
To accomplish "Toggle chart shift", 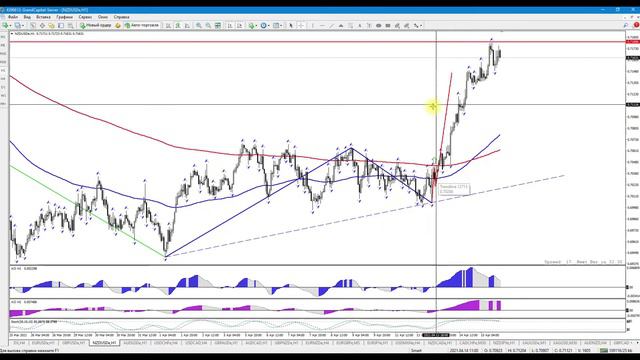I will [x=240, y=25].
